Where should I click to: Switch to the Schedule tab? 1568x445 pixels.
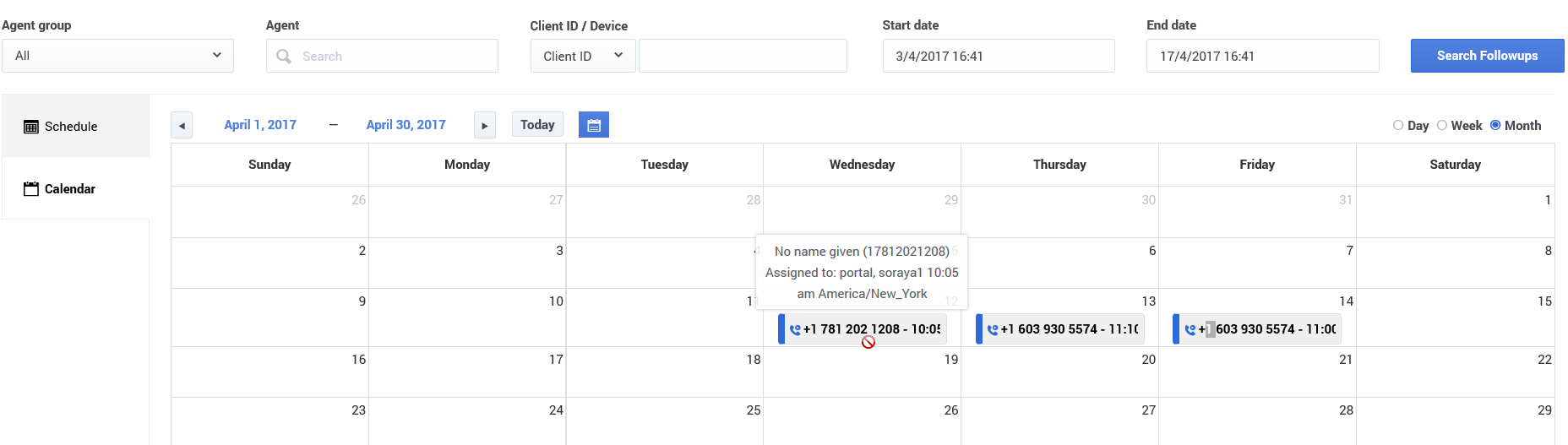[72, 127]
